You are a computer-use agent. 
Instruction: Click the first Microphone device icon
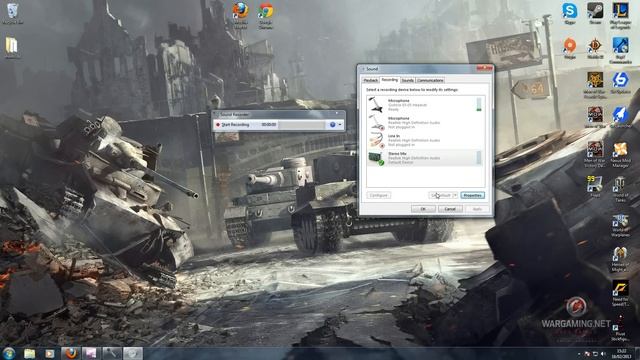pos(376,104)
